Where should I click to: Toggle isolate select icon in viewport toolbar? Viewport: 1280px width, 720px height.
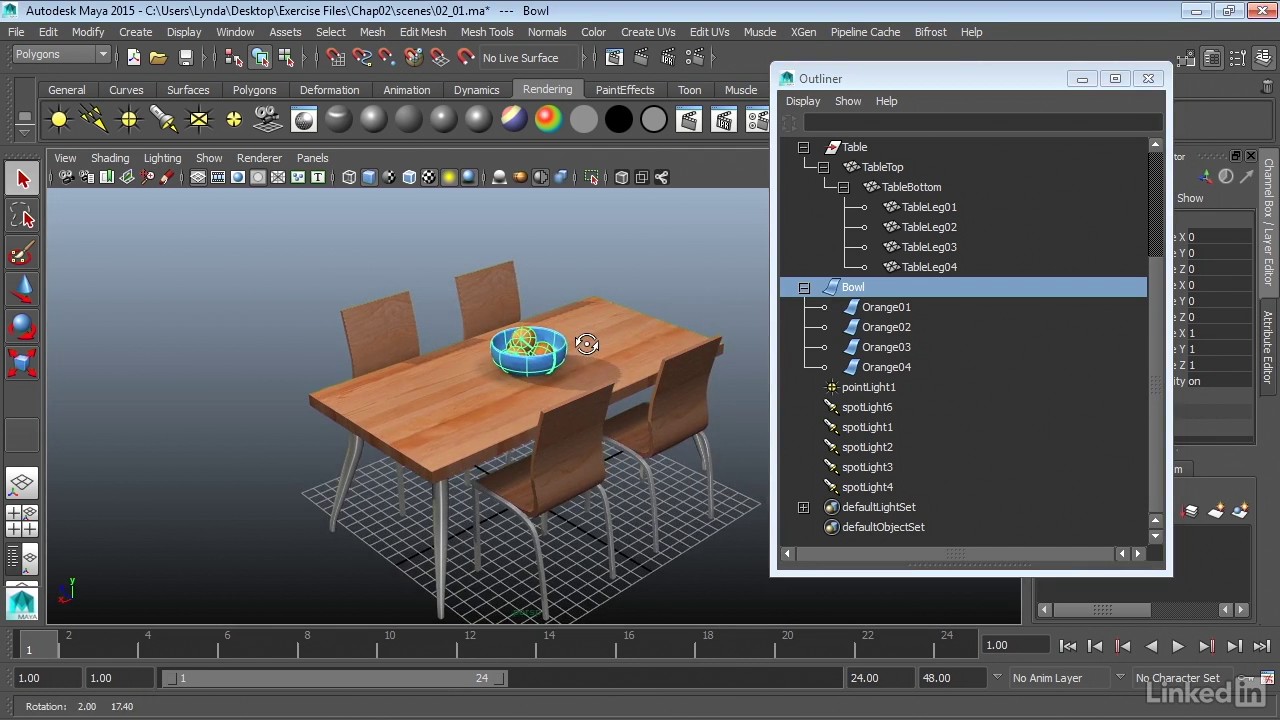592,178
